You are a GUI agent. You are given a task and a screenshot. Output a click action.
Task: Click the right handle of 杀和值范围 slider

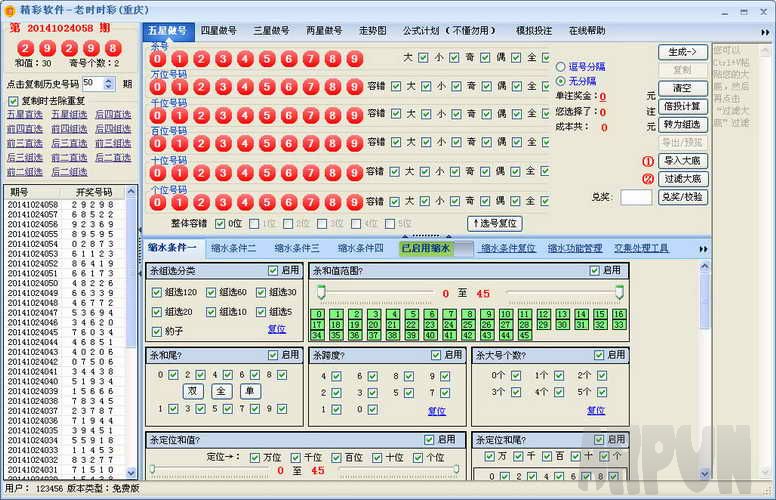[x=619, y=292]
